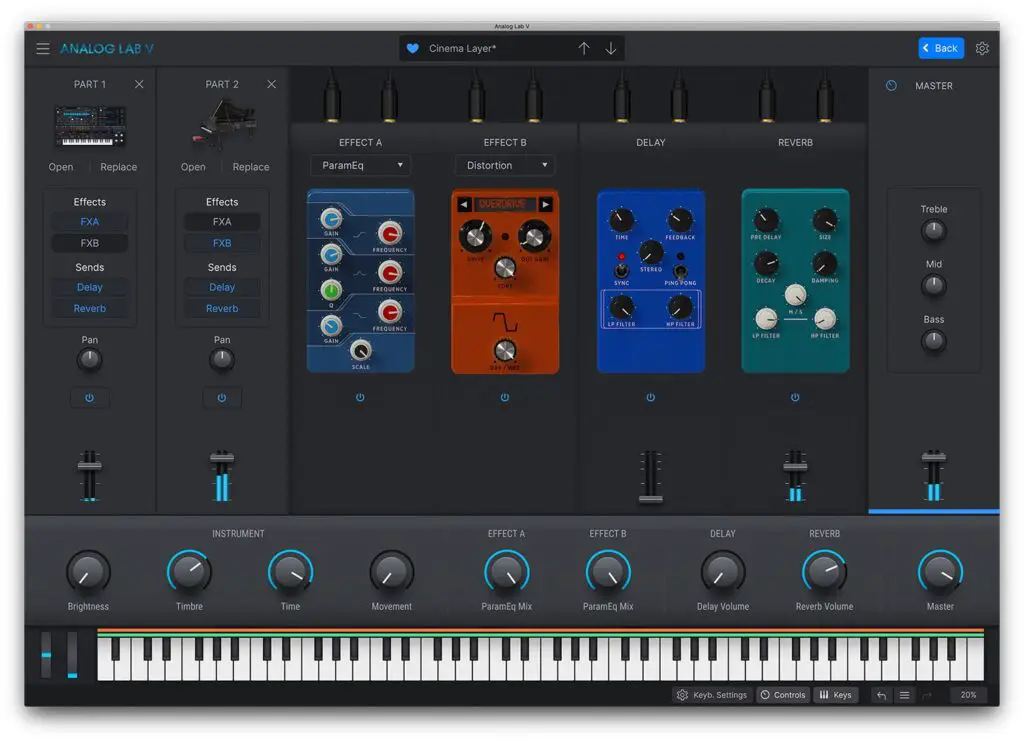Click the Timbre knob
This screenshot has width=1024, height=743.
[189, 573]
